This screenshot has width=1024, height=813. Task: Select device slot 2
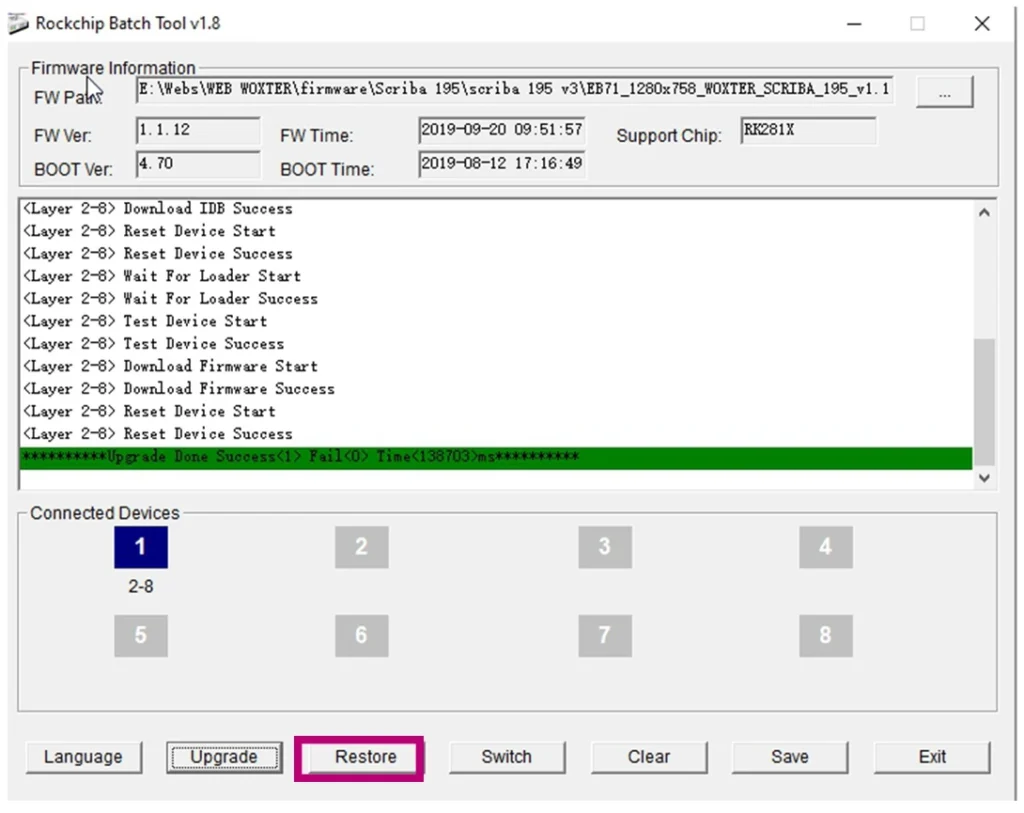point(361,547)
